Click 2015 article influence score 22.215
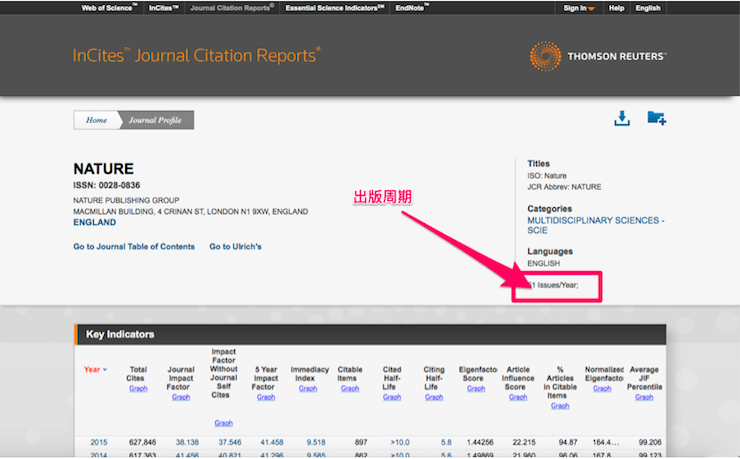Image resolution: width=740 pixels, height=459 pixels. pyautogui.click(x=524, y=442)
